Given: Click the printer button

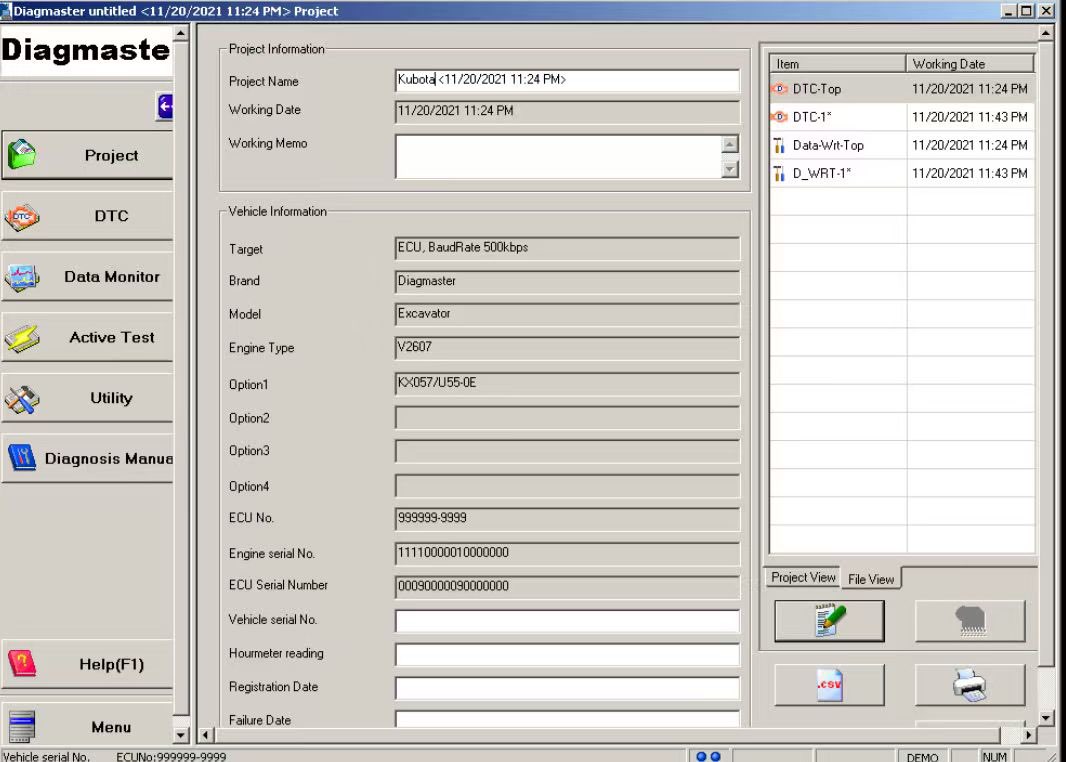Looking at the screenshot, I should (969, 685).
